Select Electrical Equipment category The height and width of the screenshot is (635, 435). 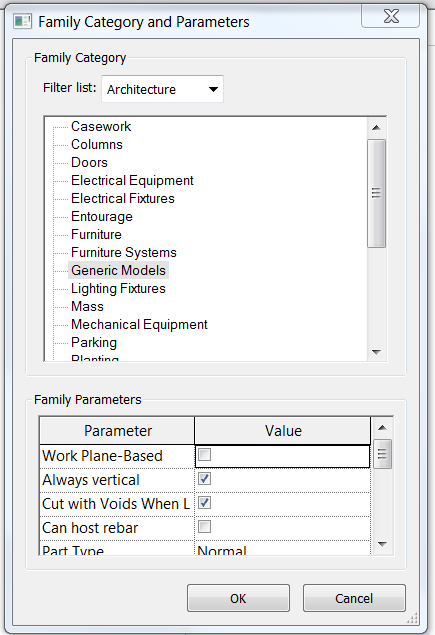[132, 181]
